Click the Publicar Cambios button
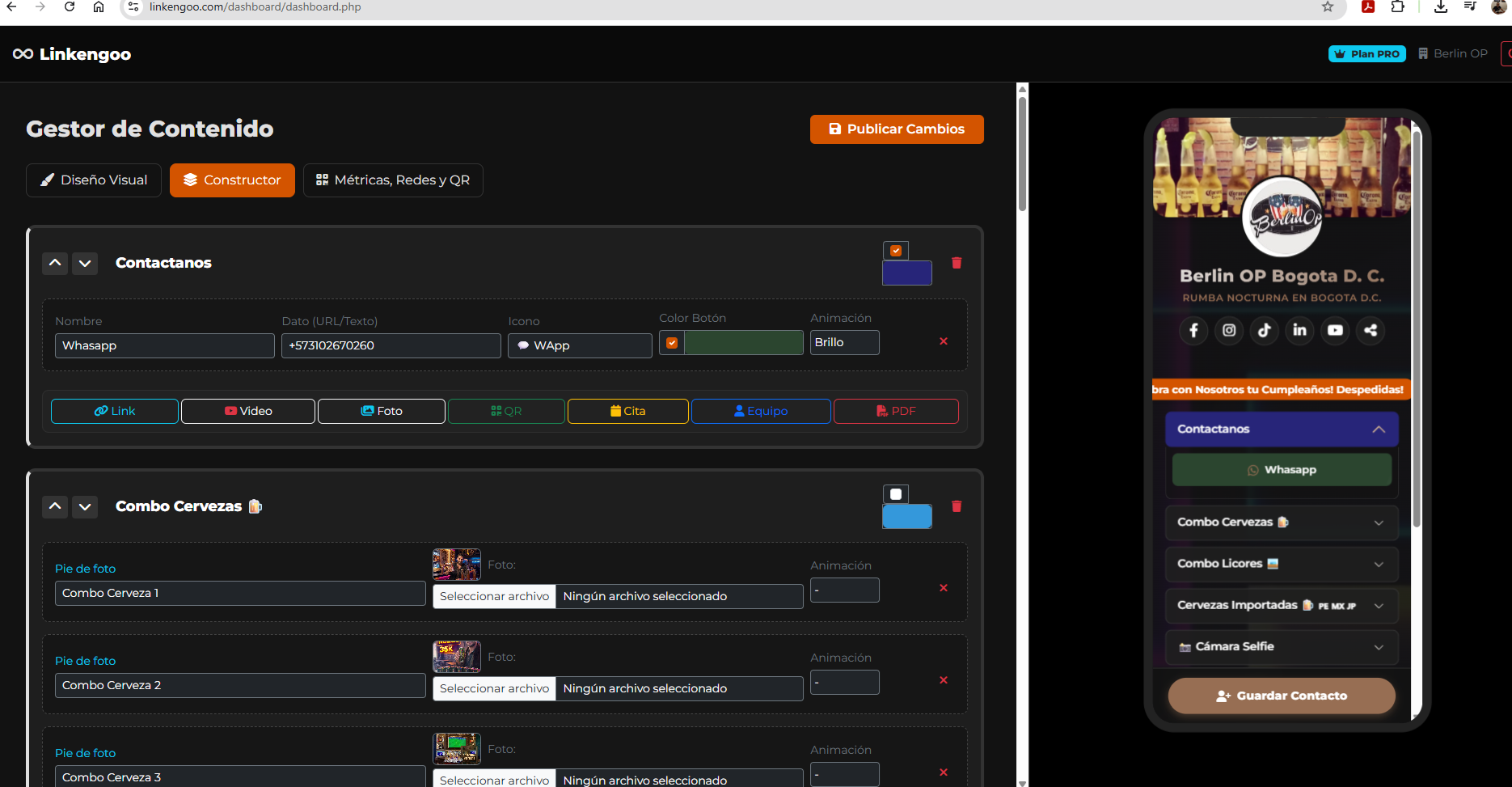 [897, 129]
